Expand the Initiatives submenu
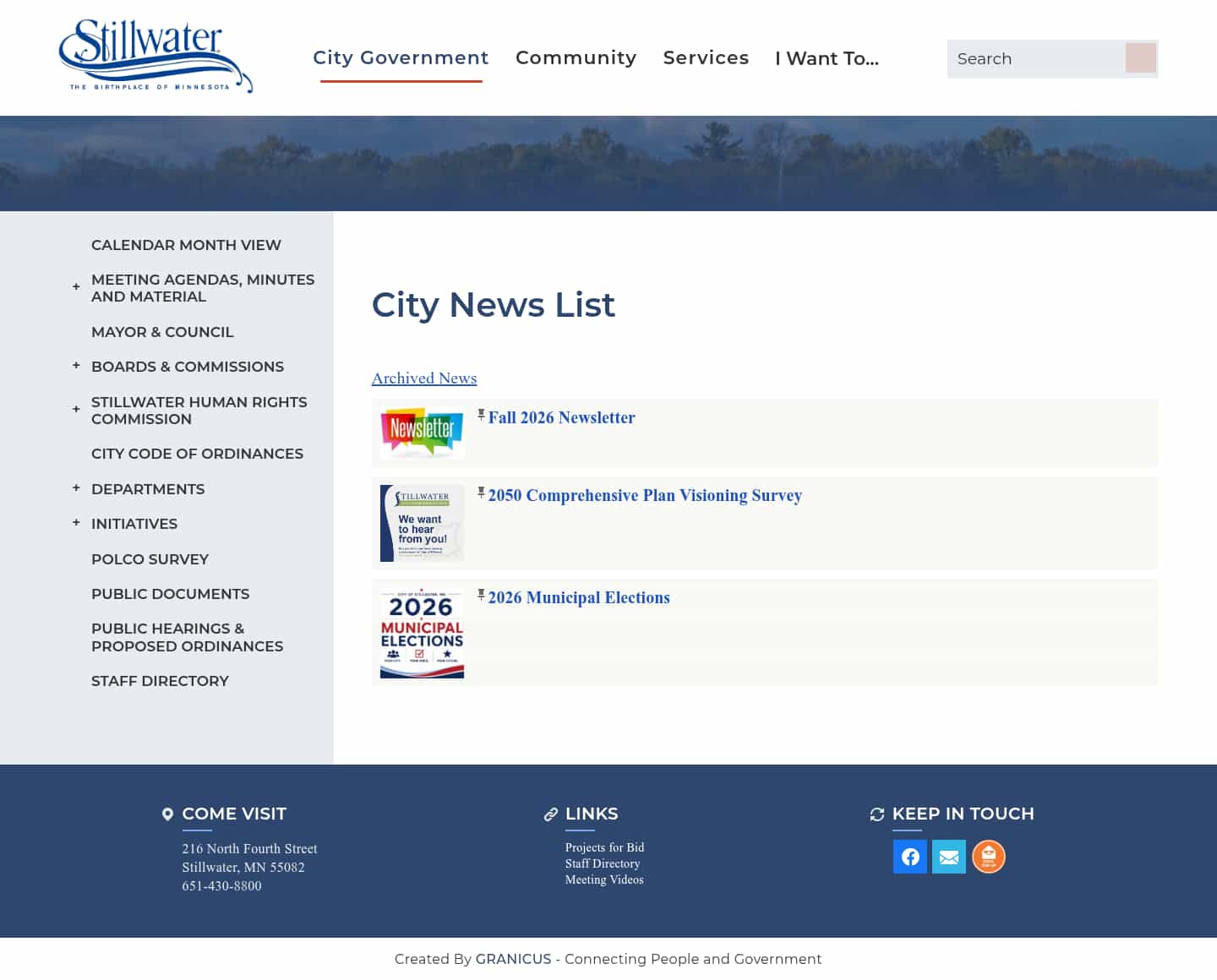This screenshot has width=1217, height=980. coord(76,523)
